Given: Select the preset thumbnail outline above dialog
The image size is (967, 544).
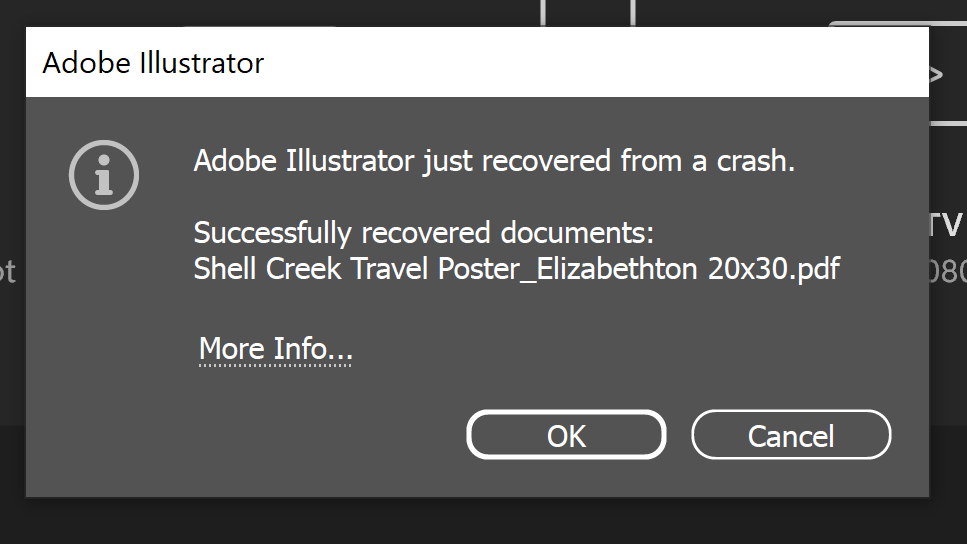Looking at the screenshot, I should pyautogui.click(x=587, y=14).
